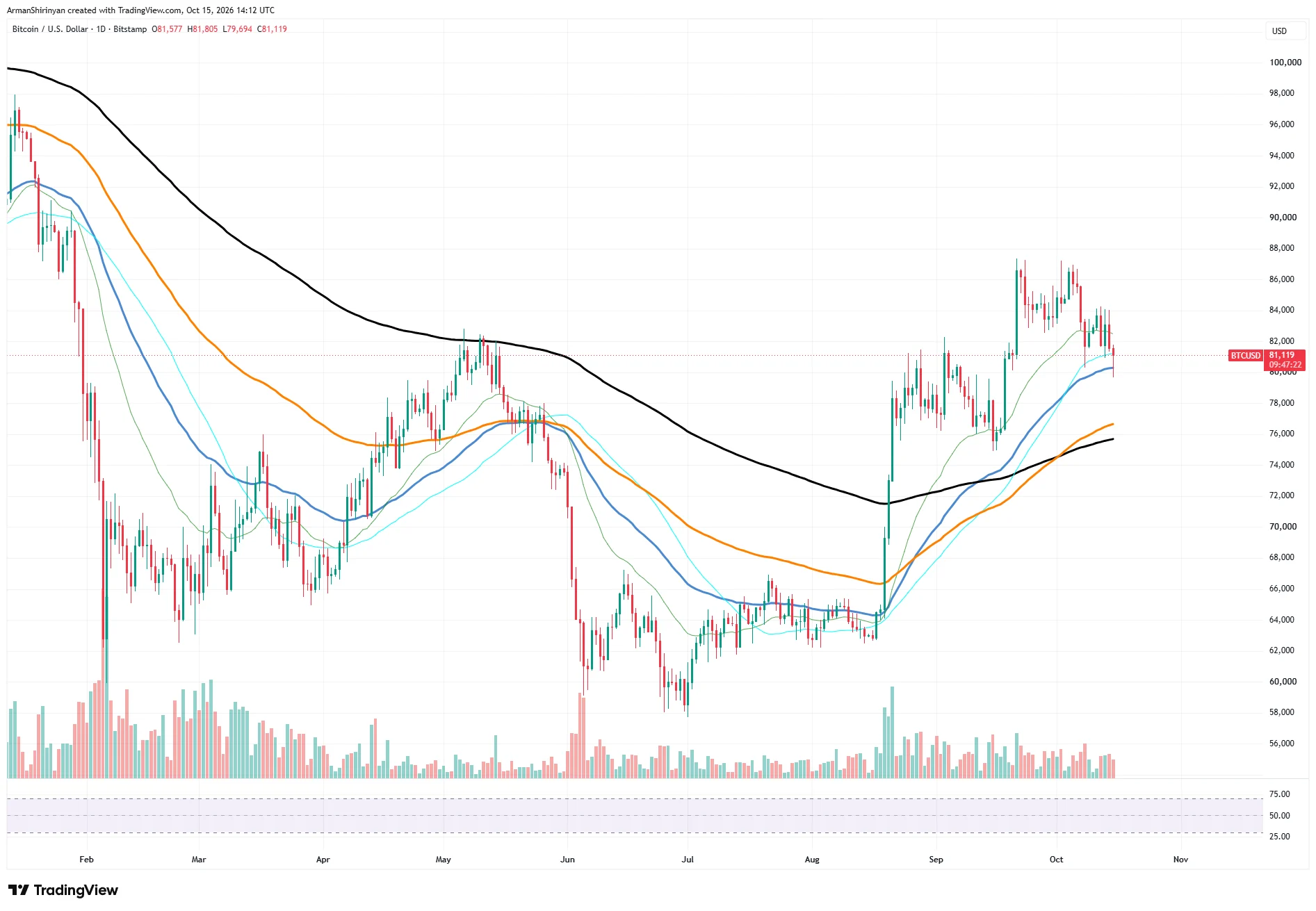
Task: Select the Oct marker on time axis
Action: pyautogui.click(x=1056, y=860)
